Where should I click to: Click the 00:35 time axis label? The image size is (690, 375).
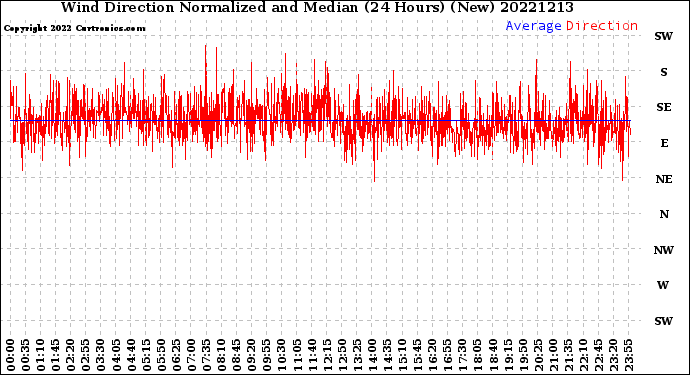click(26, 355)
